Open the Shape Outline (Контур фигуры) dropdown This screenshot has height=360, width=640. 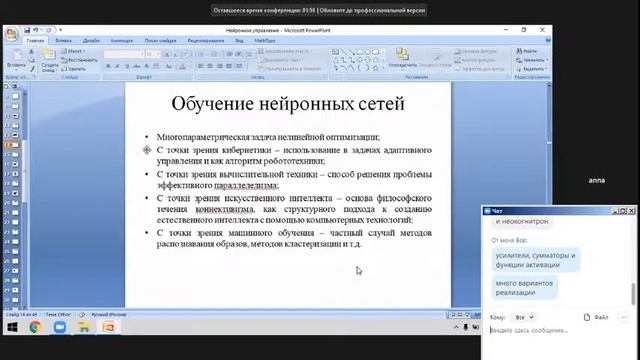[x=475, y=60]
